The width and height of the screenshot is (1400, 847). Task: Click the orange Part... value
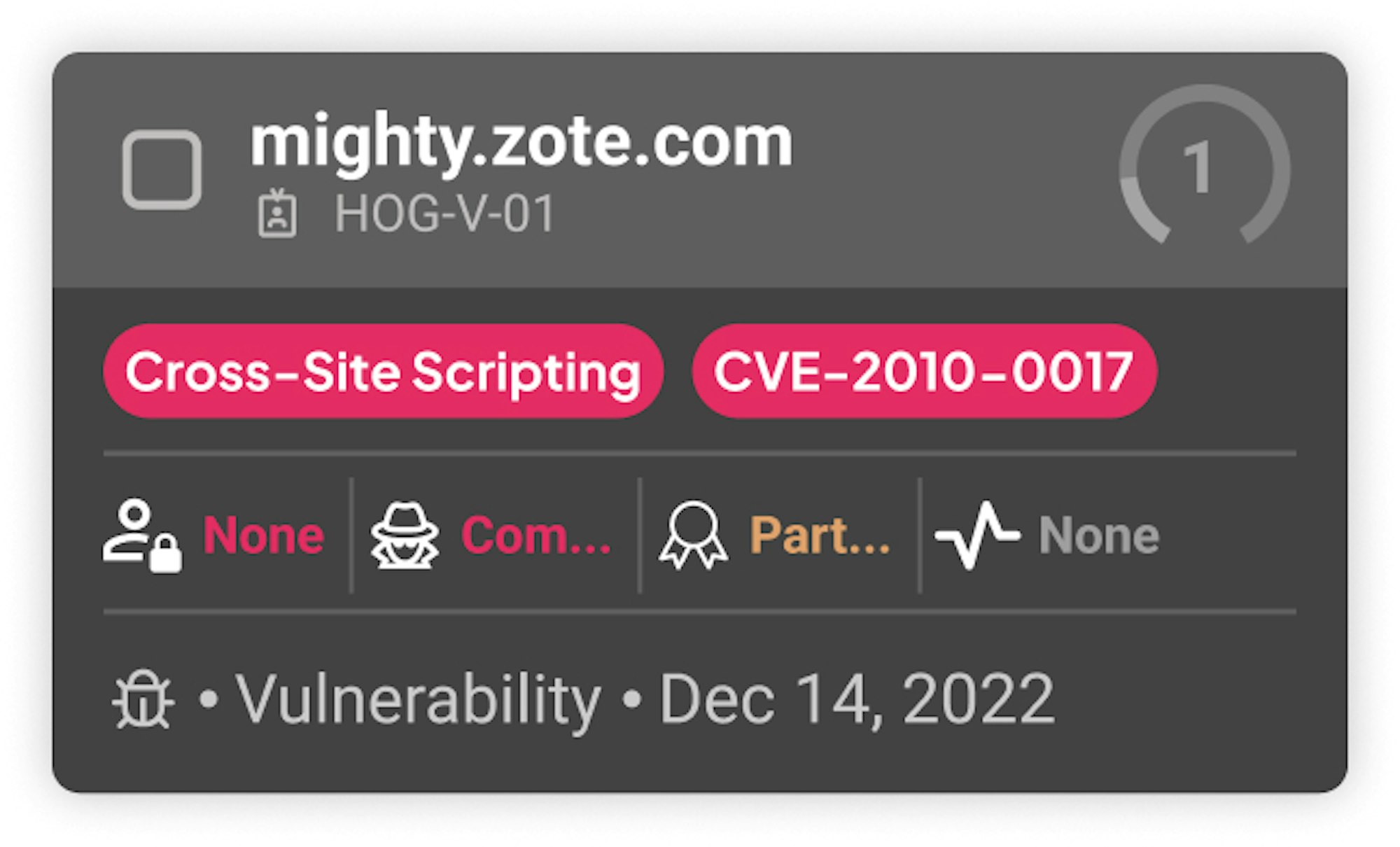pos(820,535)
